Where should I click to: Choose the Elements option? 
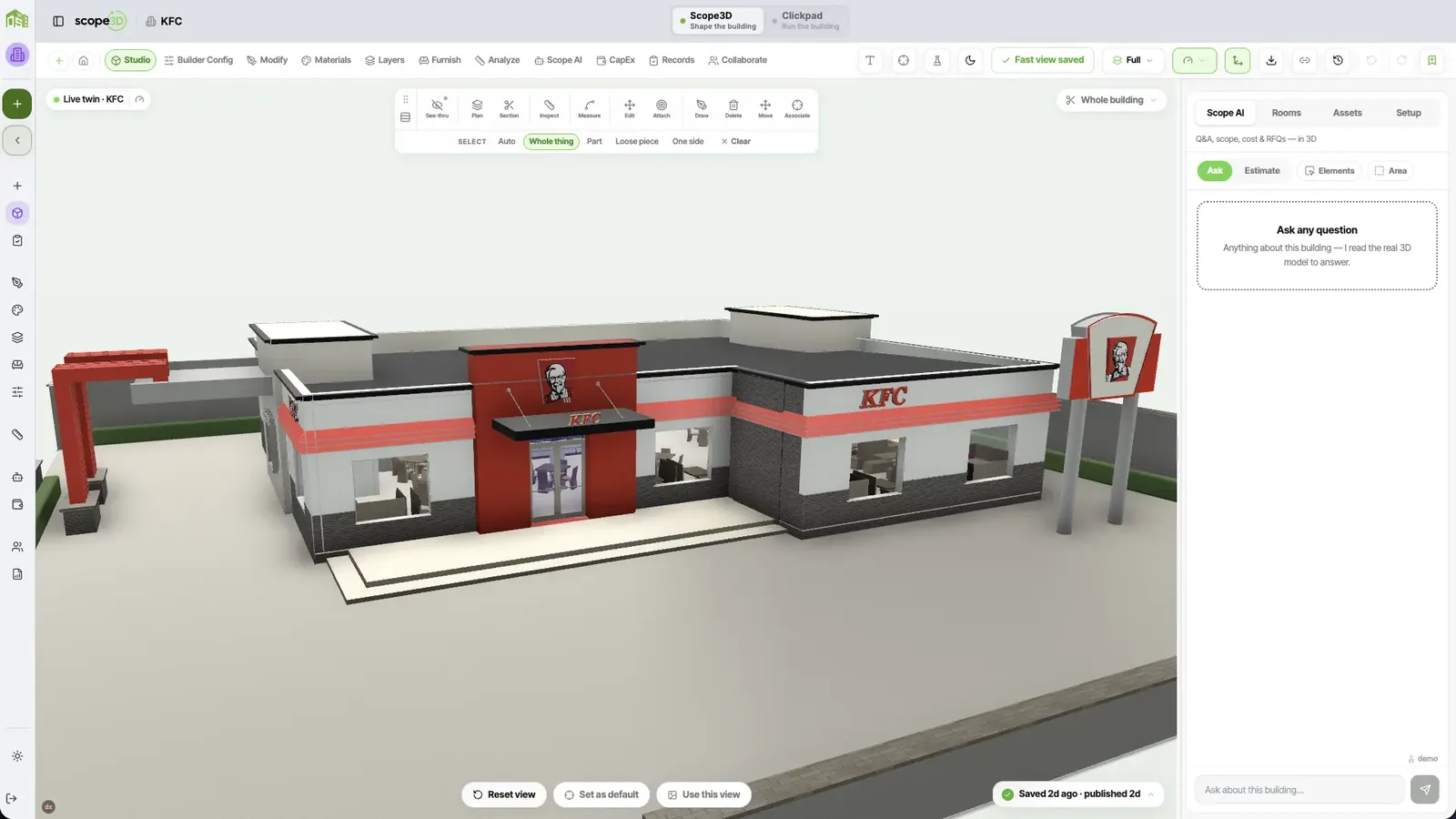1330,171
